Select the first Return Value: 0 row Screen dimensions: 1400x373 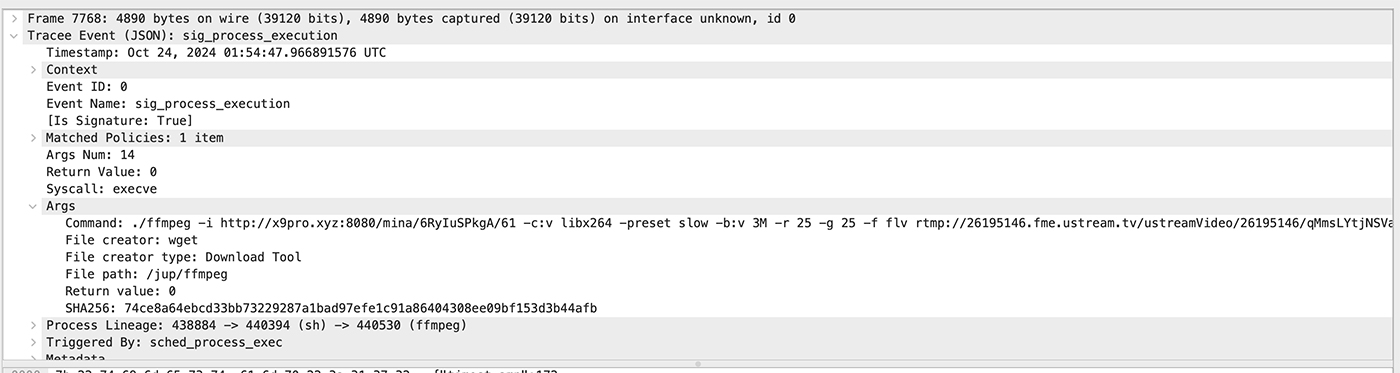(700, 171)
